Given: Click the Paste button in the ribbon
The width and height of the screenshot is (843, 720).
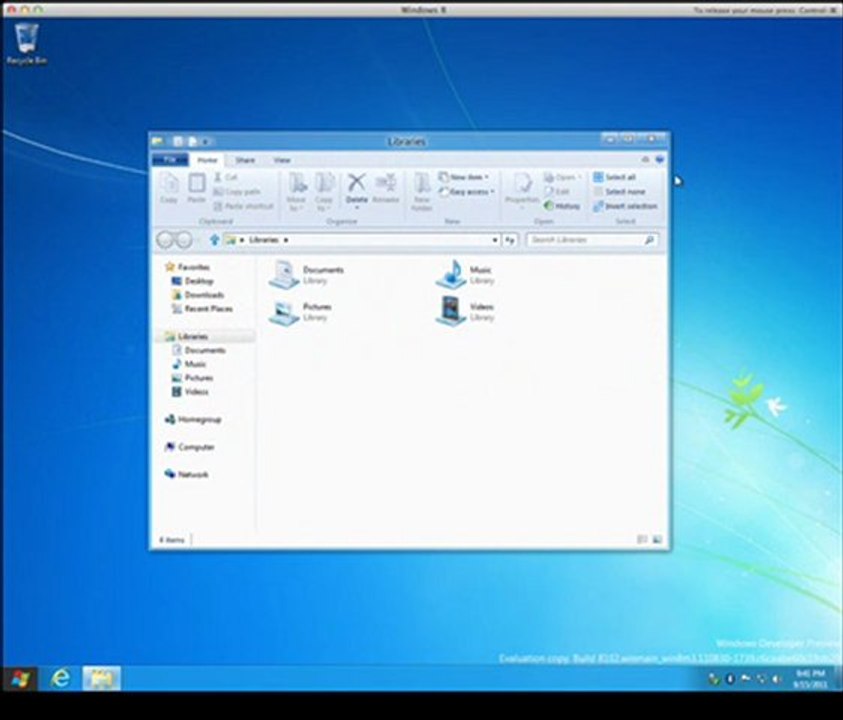Looking at the screenshot, I should click(x=196, y=188).
